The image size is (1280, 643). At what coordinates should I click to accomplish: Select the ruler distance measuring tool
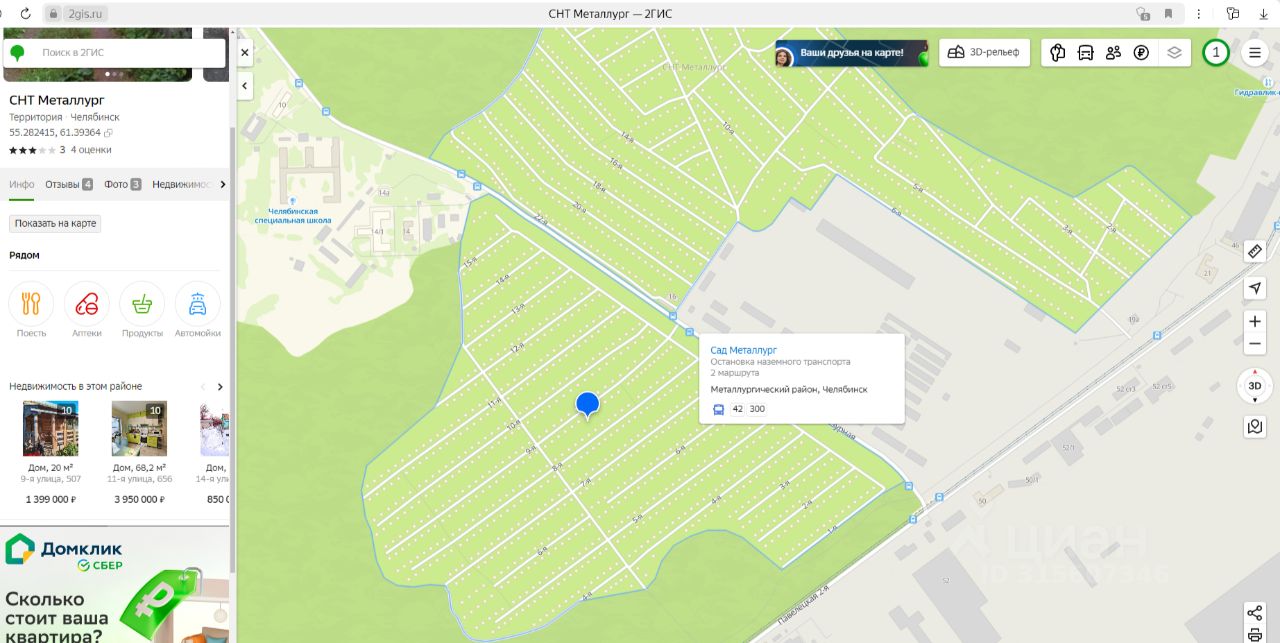pyautogui.click(x=1255, y=251)
